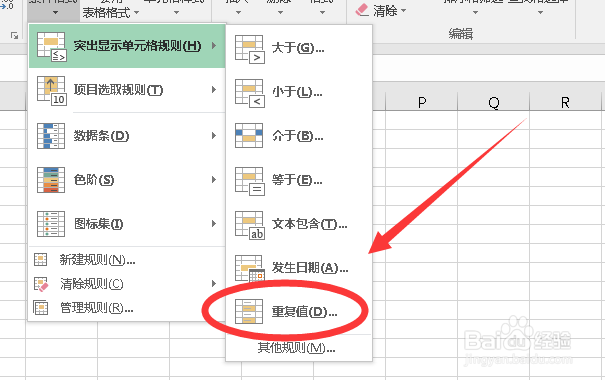Viewport: 605px width, 380px height.
Task: Choose New Rule (新建规则) entry
Action: tap(127, 260)
